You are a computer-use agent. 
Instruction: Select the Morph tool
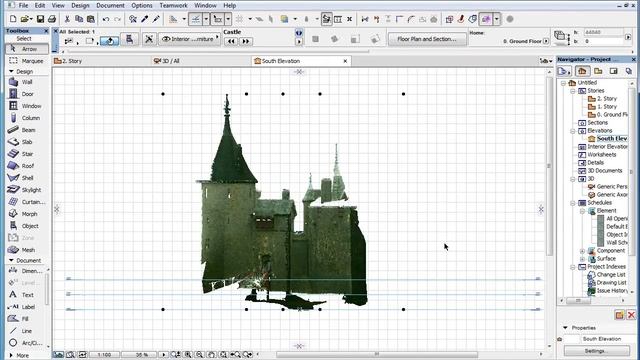click(x=27, y=214)
